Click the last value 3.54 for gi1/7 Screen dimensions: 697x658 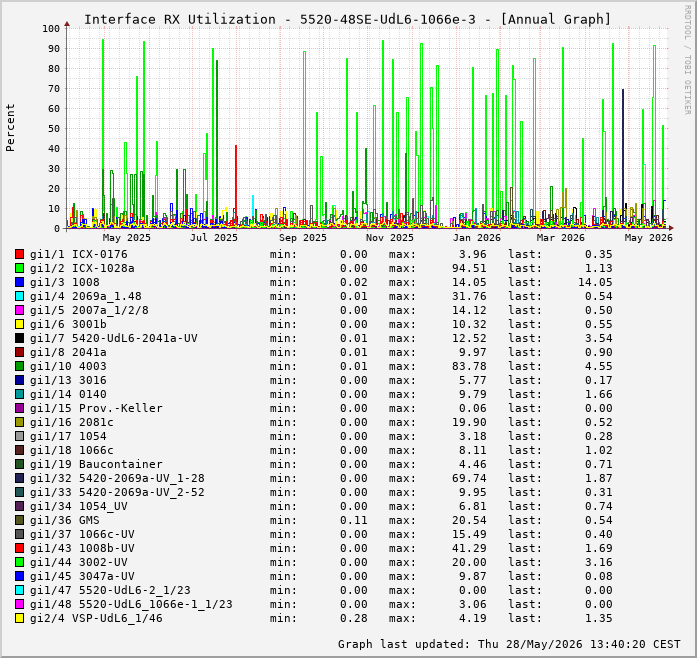599,338
